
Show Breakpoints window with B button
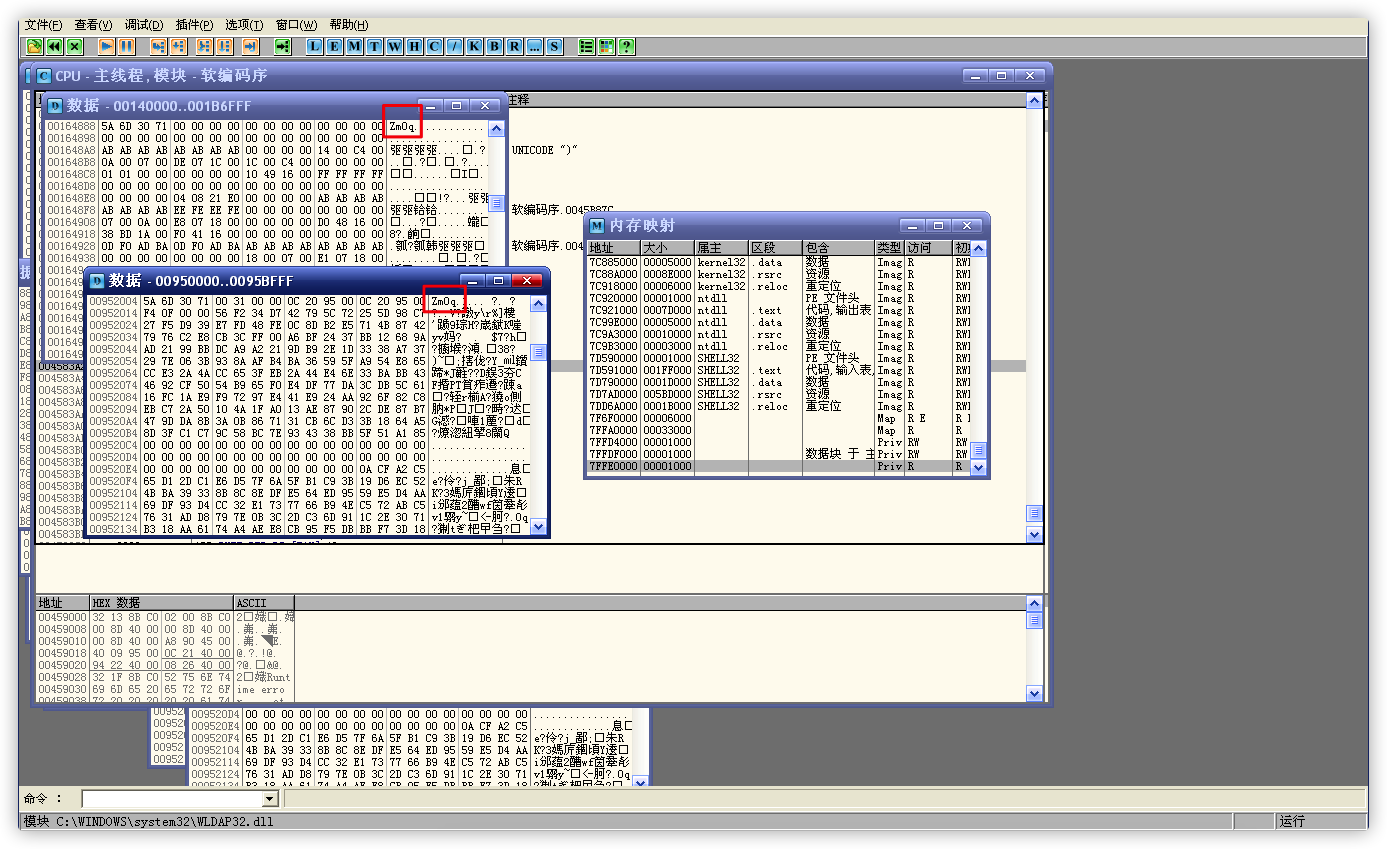495,46
